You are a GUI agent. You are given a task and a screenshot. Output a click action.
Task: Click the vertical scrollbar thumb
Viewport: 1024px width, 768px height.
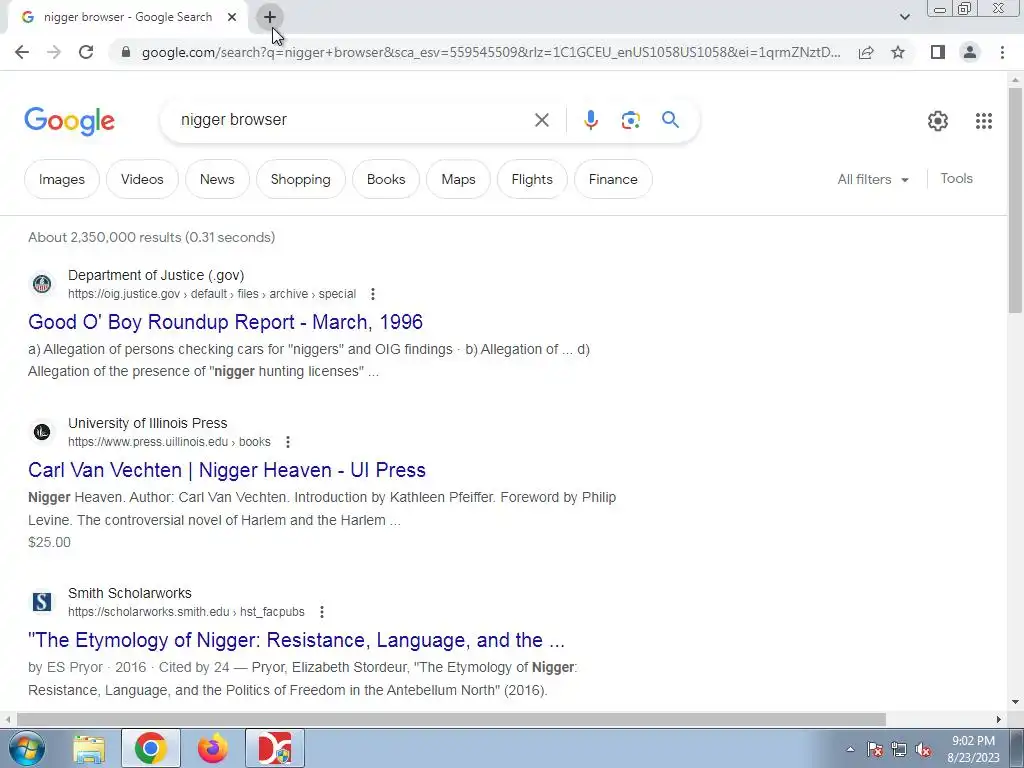click(1015, 202)
